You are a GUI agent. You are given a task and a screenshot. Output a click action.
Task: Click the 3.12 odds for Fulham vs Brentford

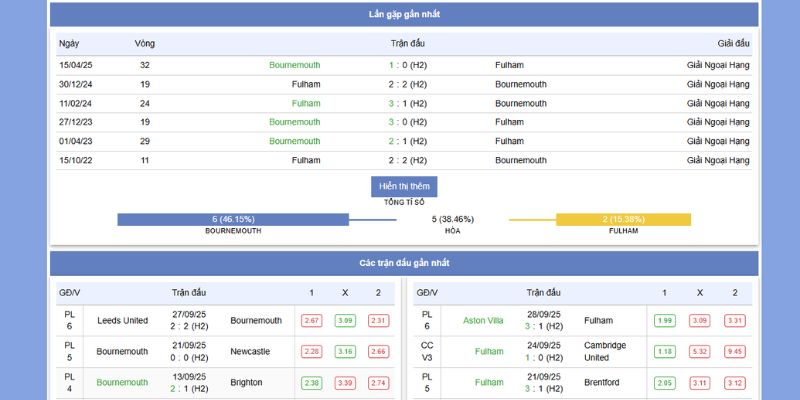pos(735,382)
